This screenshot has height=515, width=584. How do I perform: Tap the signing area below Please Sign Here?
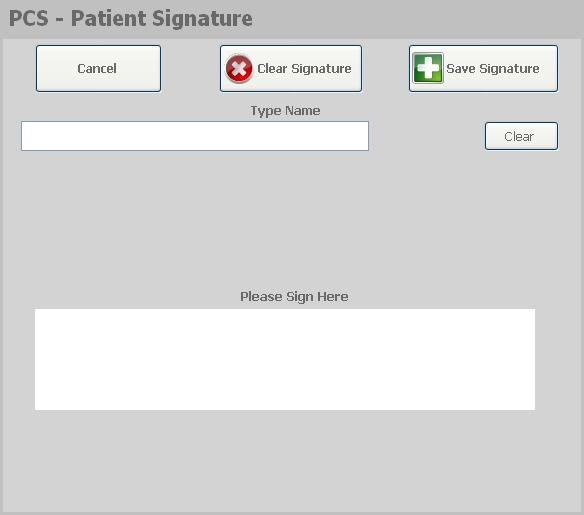285,359
